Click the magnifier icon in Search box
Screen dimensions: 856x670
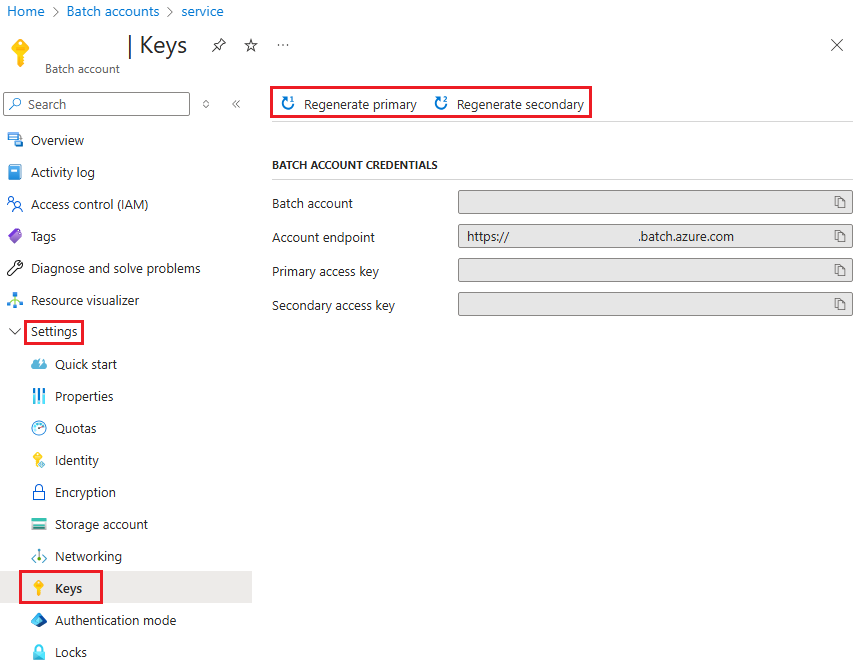[15, 104]
